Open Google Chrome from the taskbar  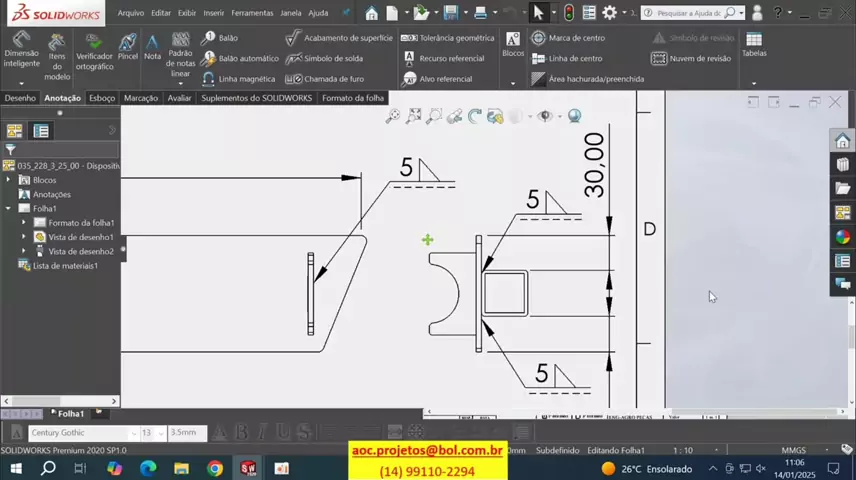(215, 468)
